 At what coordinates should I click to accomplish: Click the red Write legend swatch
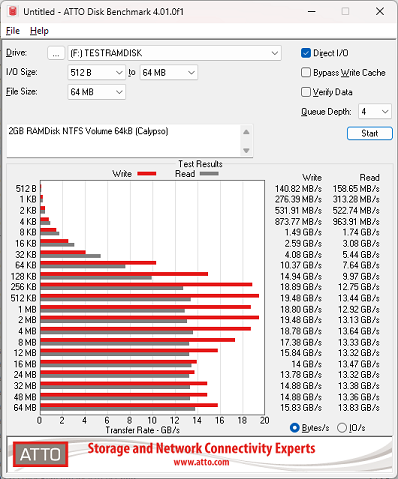[147, 173]
